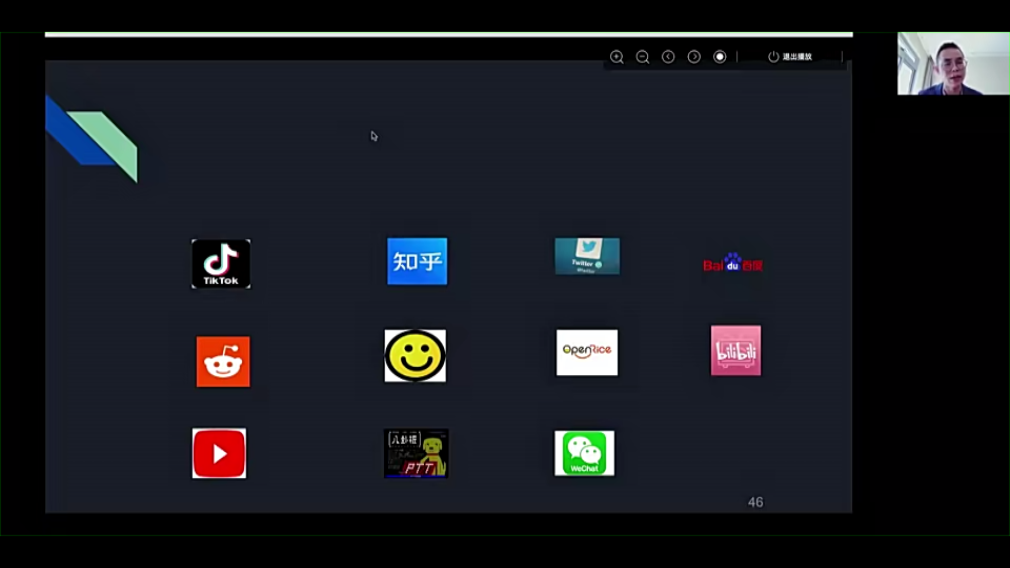Open the OpenRice logo
Viewport: 1010px width, 568px height.
[587, 352]
